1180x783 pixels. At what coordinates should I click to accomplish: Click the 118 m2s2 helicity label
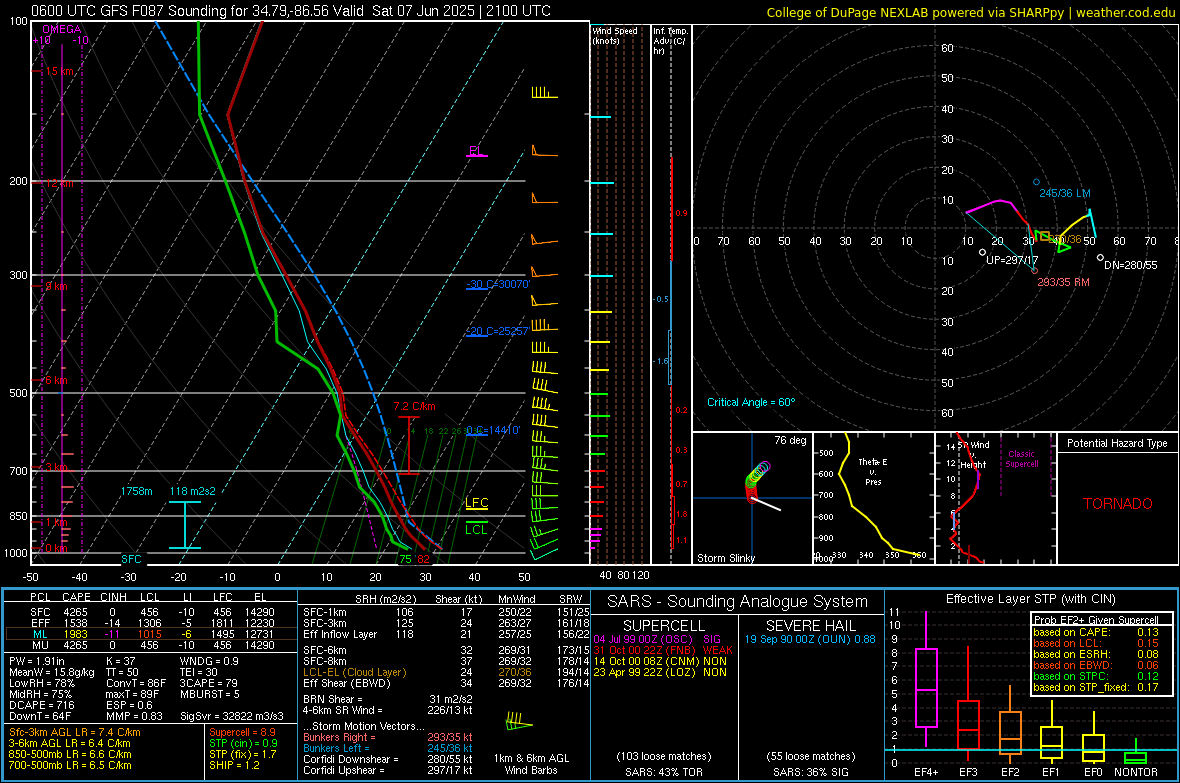[x=193, y=491]
